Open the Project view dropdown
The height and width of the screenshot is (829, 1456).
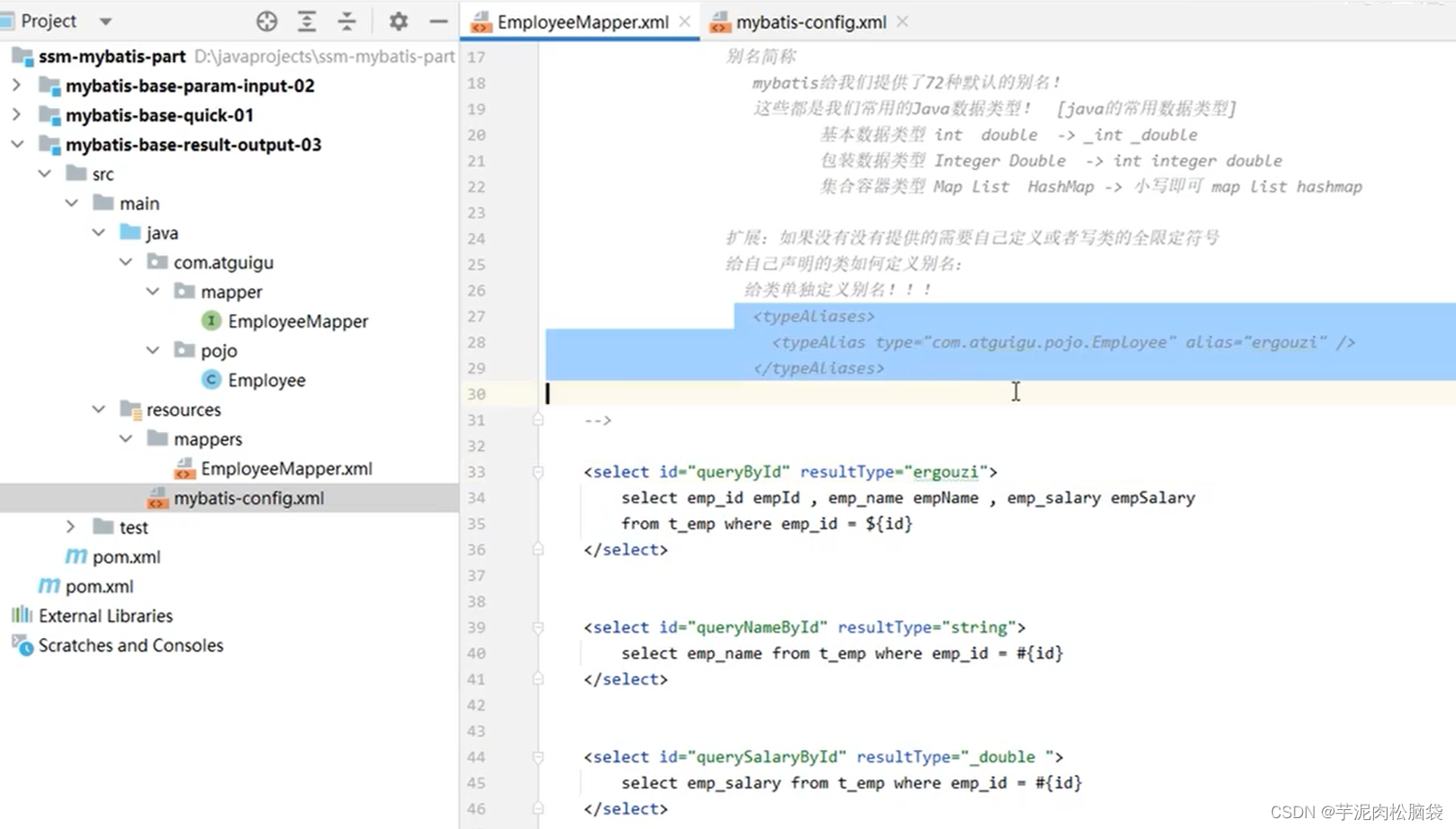click(105, 21)
